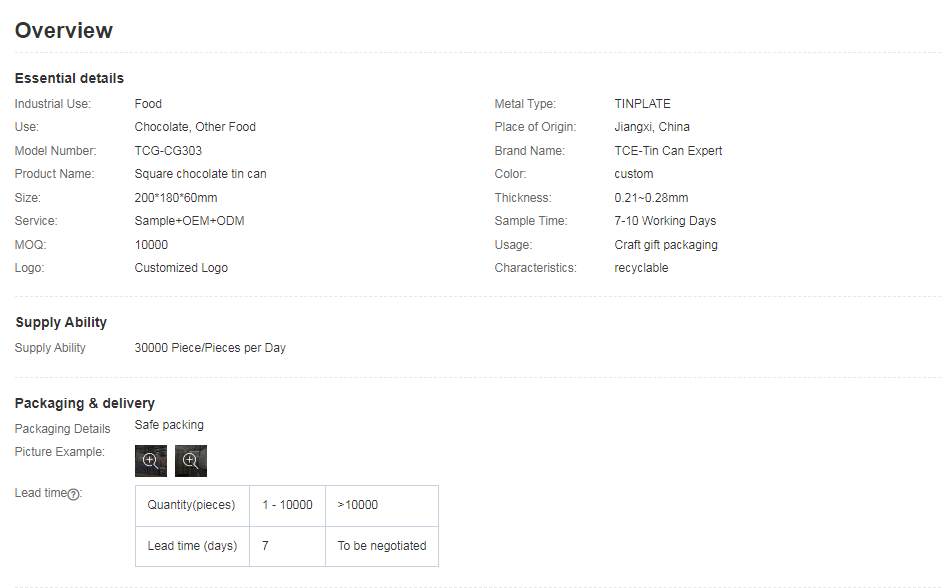The width and height of the screenshot is (944, 588).
Task: Click the Quantity(pieces) row header
Action: (191, 505)
